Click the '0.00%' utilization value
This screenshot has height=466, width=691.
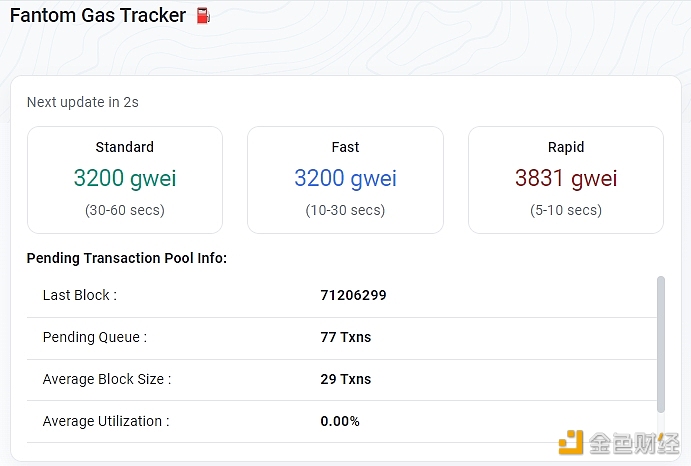coord(340,421)
